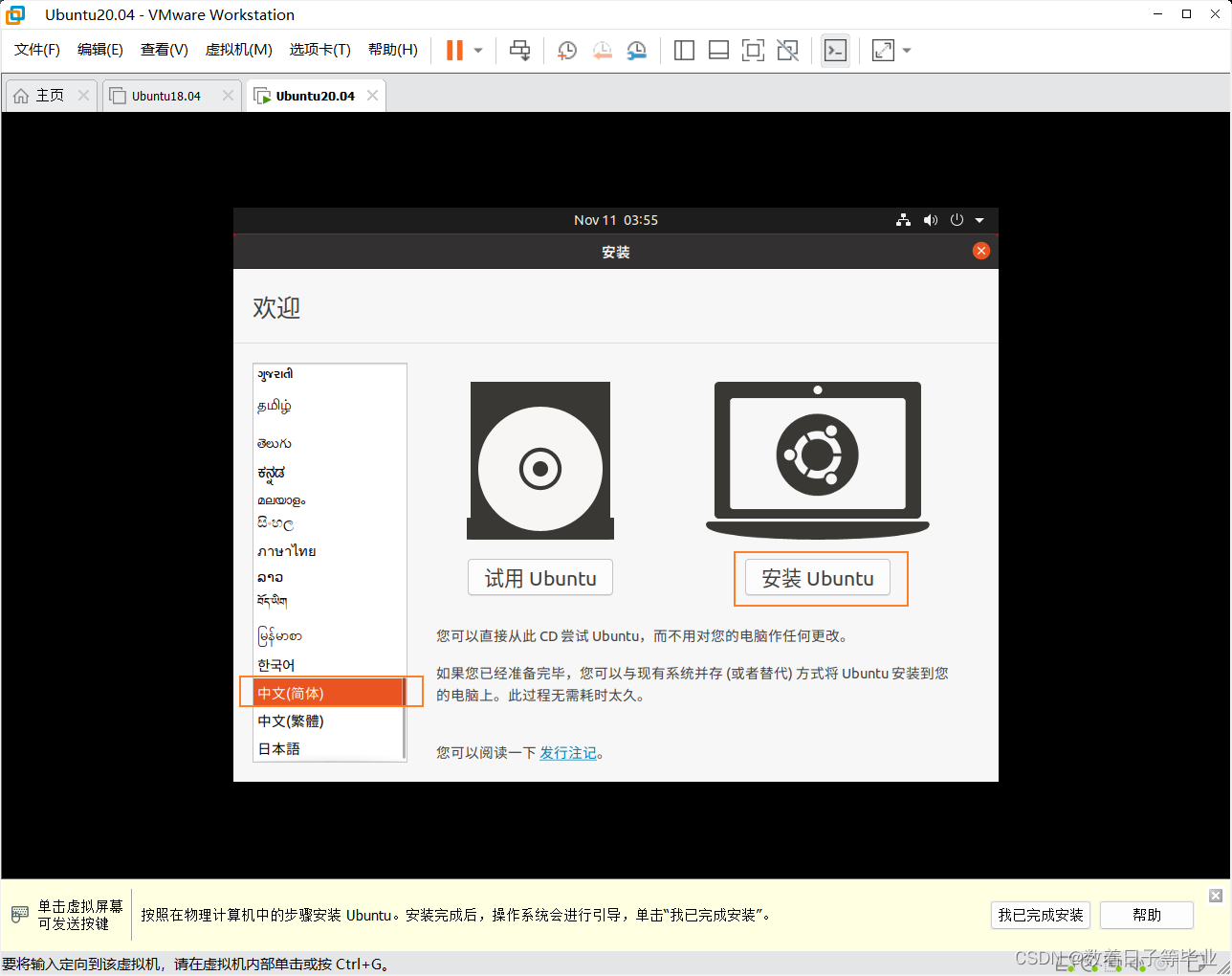Image resolution: width=1232 pixels, height=976 pixels.
Task: Open the 发行注记 link
Action: [568, 753]
